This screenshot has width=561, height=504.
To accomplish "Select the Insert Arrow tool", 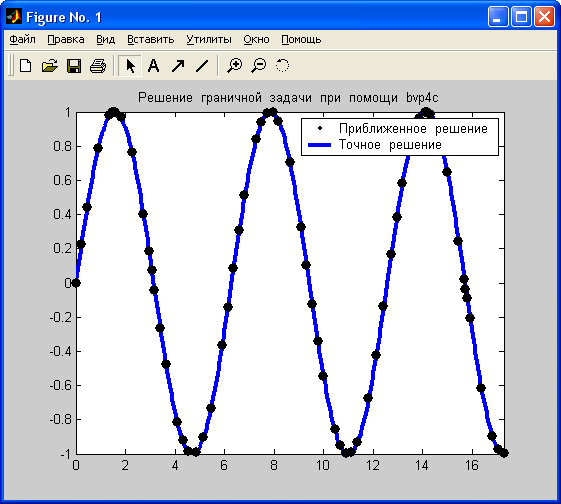I will coord(178,66).
